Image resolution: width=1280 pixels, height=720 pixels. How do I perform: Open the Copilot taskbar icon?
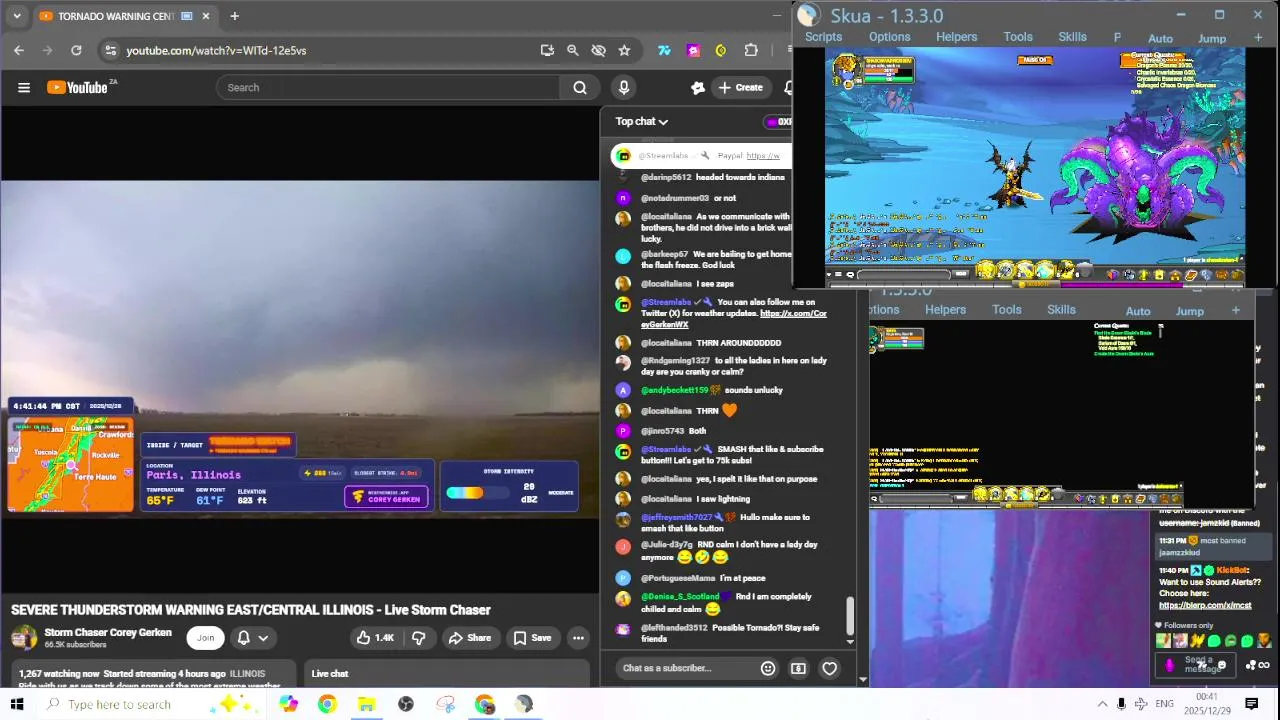[x=288, y=704]
